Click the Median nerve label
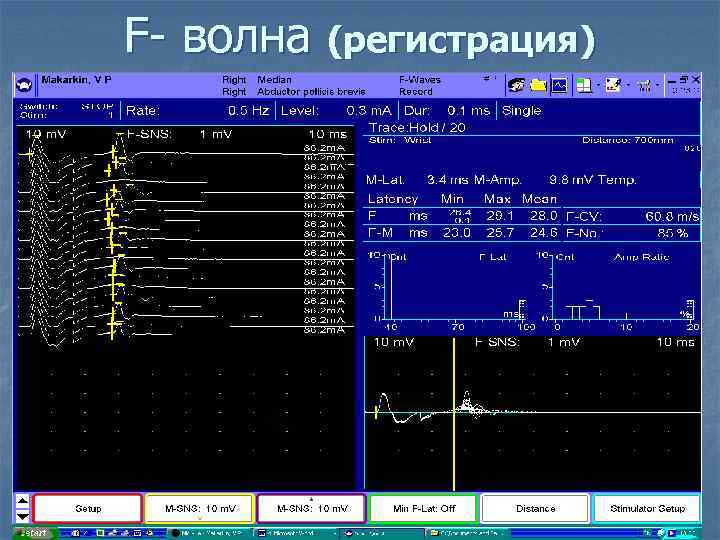Screen dimensions: 720x540 (x=274, y=79)
